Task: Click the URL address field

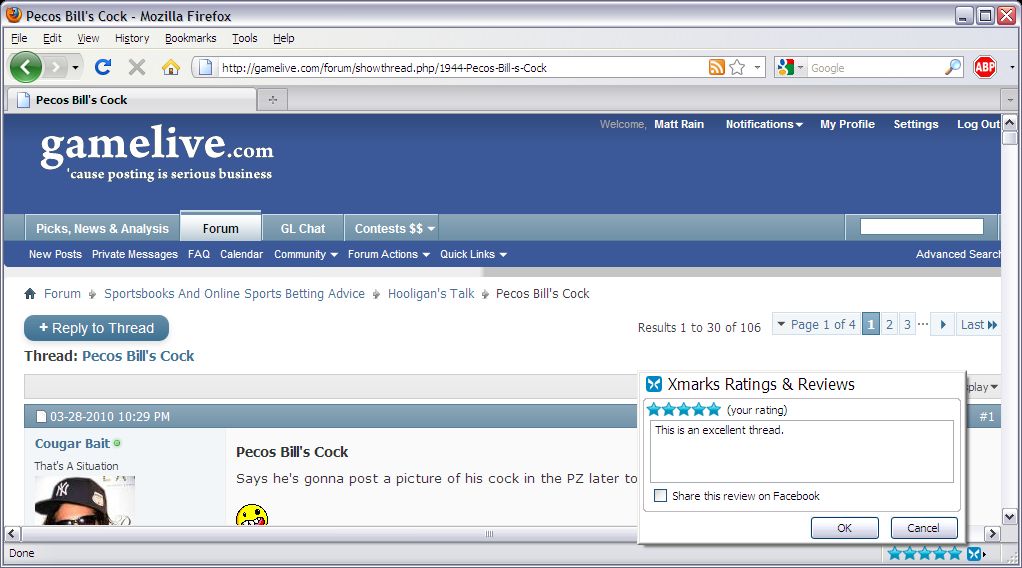Action: click(x=461, y=67)
